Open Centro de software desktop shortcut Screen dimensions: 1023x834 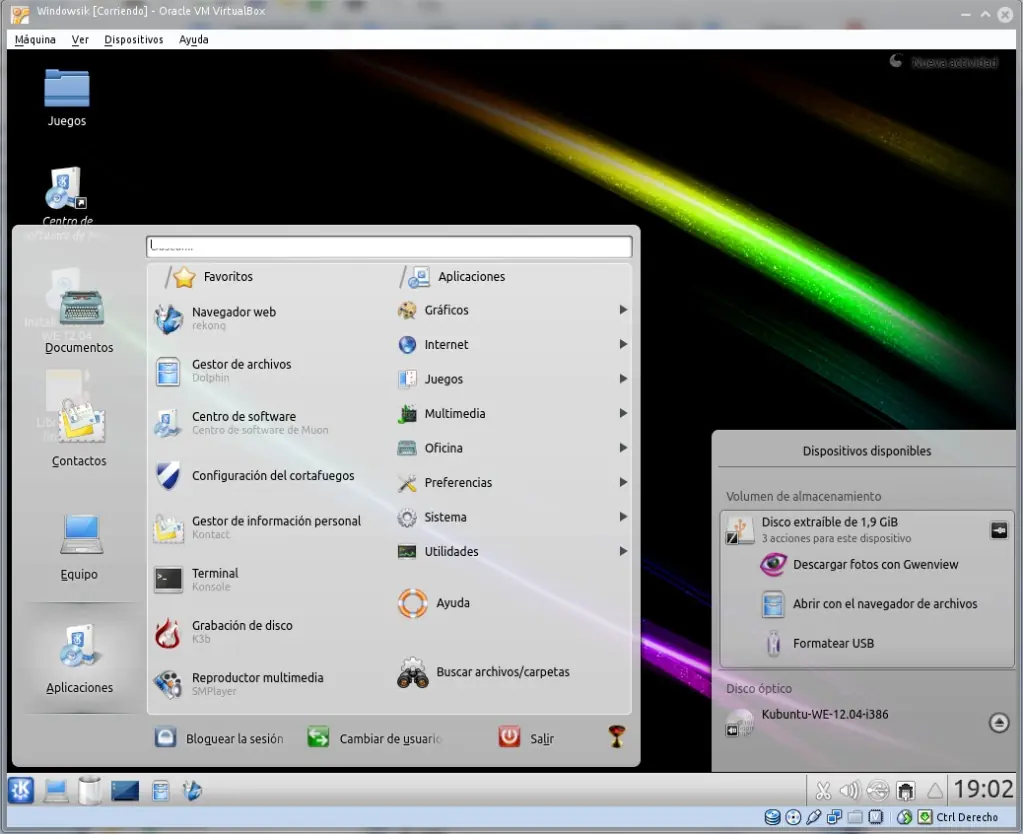(x=67, y=196)
